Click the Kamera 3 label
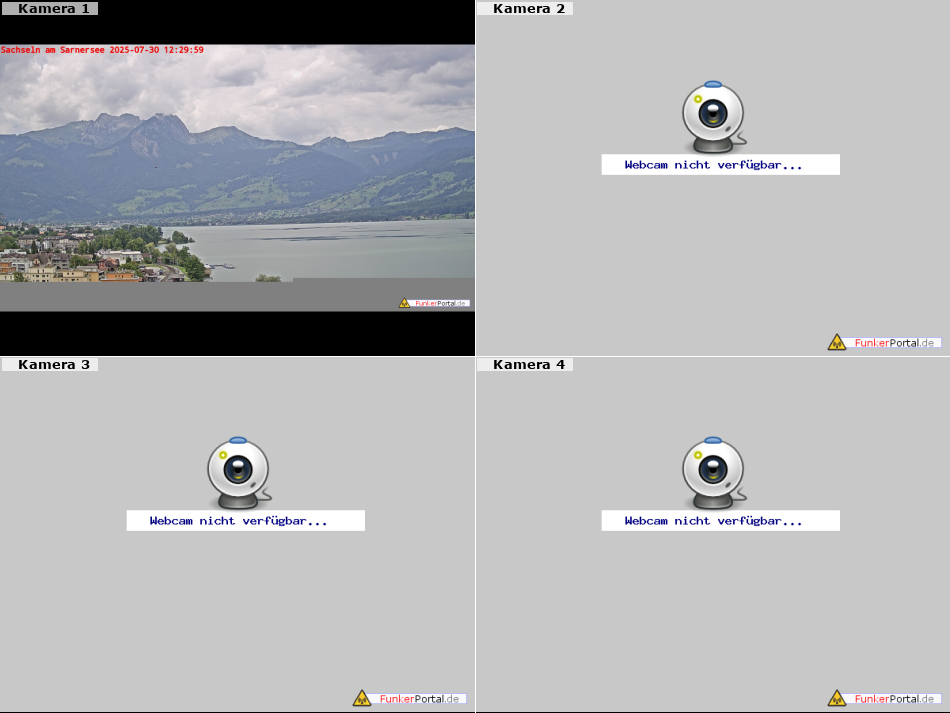This screenshot has width=950, height=713. pyautogui.click(x=50, y=364)
